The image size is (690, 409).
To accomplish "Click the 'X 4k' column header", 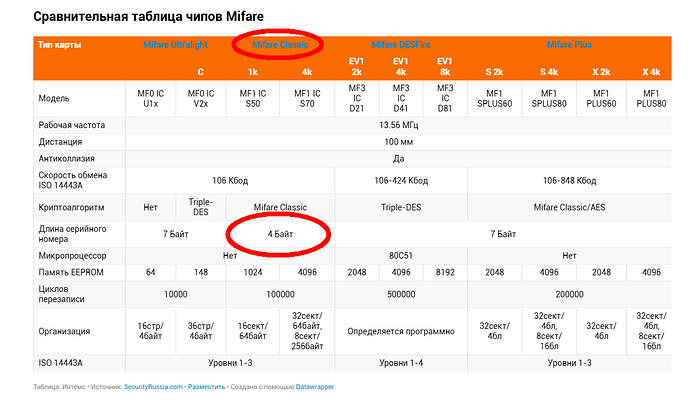I will [651, 72].
